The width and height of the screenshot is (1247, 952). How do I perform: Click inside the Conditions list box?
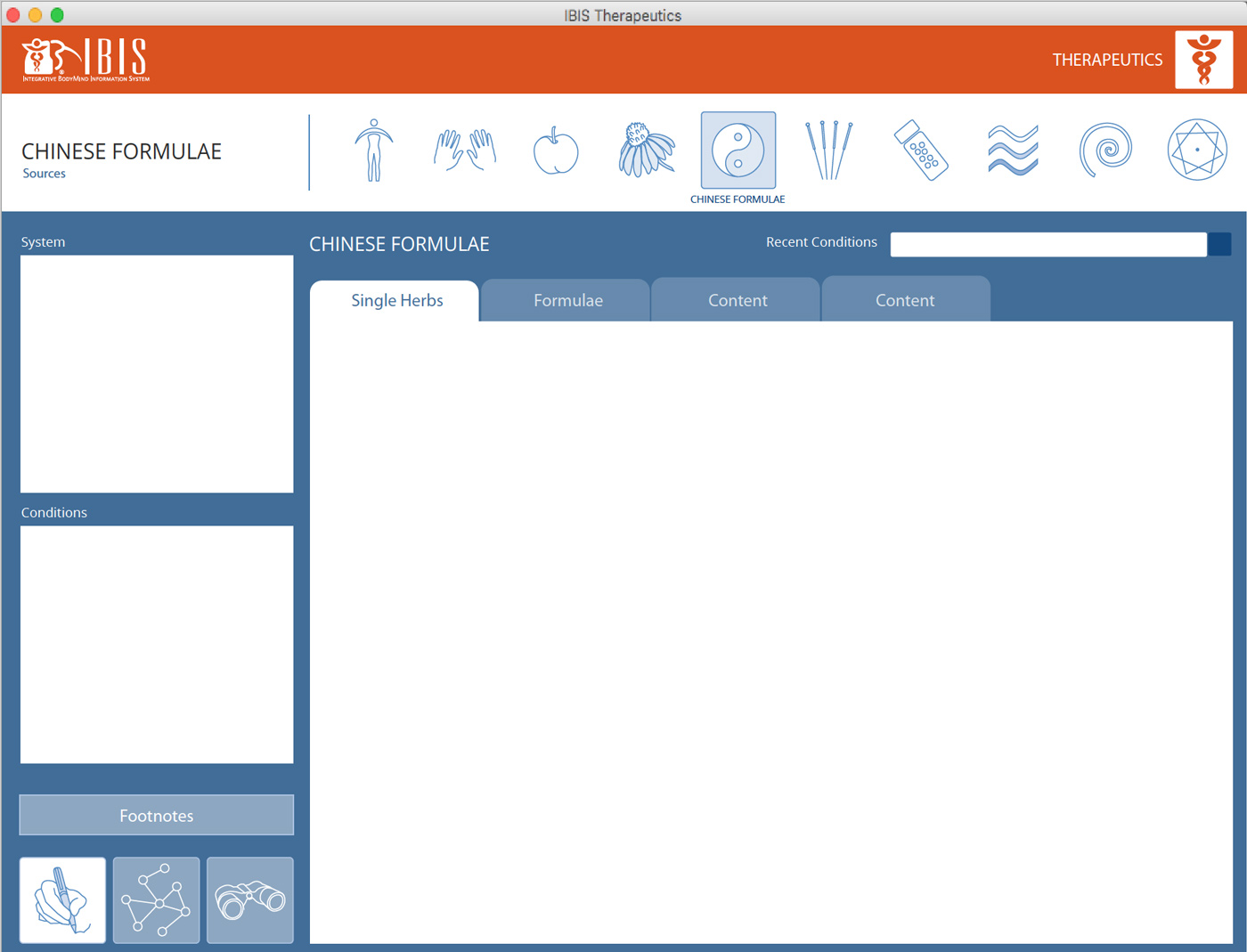pos(157,645)
